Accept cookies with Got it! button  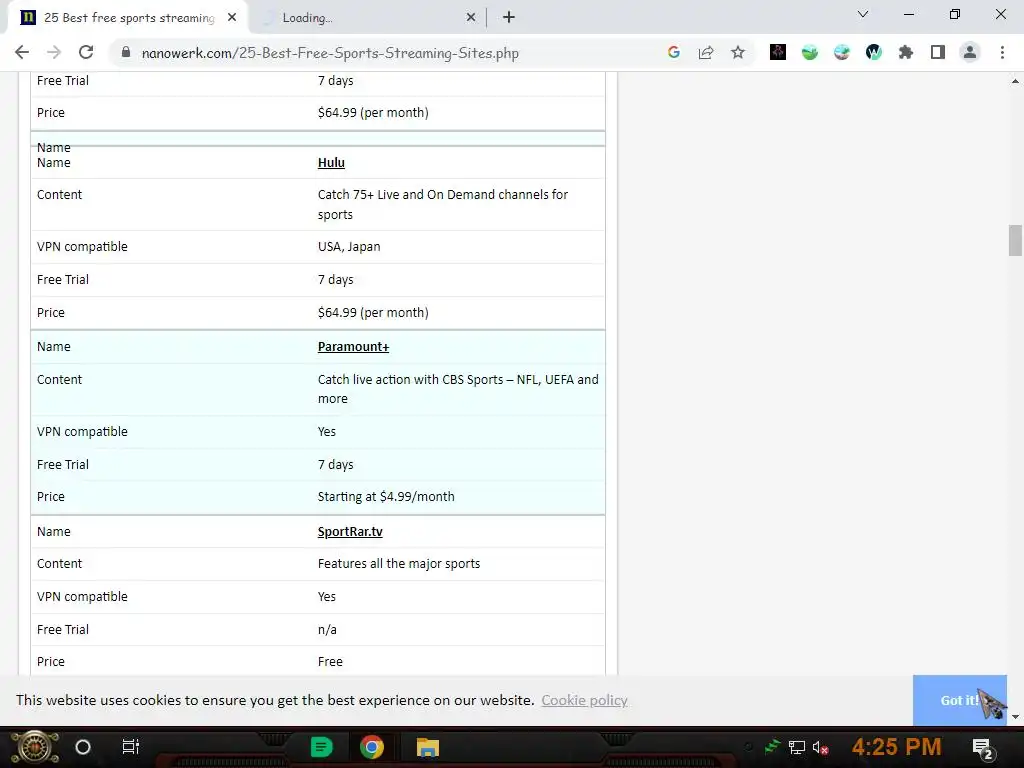tap(959, 700)
